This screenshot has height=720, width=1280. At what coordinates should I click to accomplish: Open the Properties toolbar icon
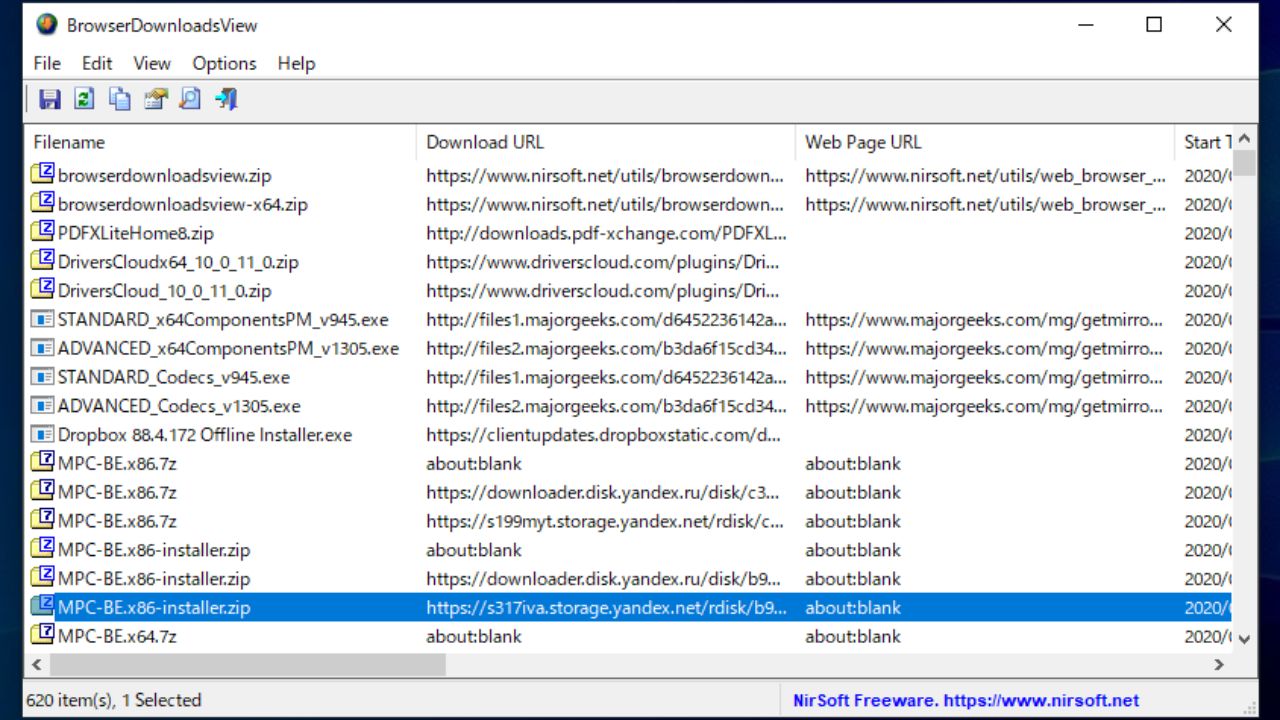pyautogui.click(x=155, y=99)
